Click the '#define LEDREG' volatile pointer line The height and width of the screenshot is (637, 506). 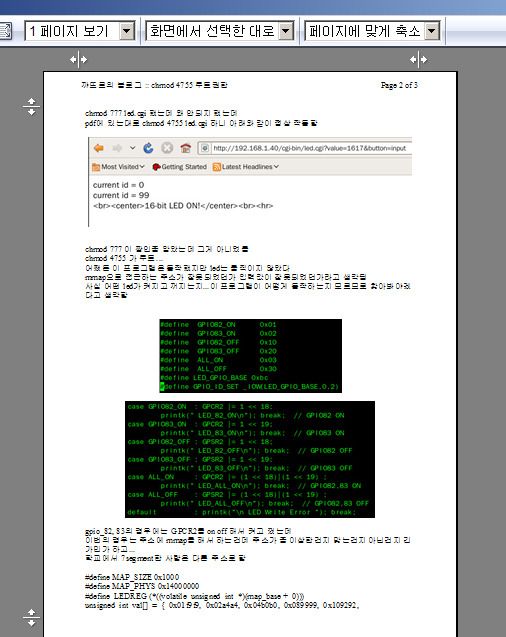click(x=195, y=596)
